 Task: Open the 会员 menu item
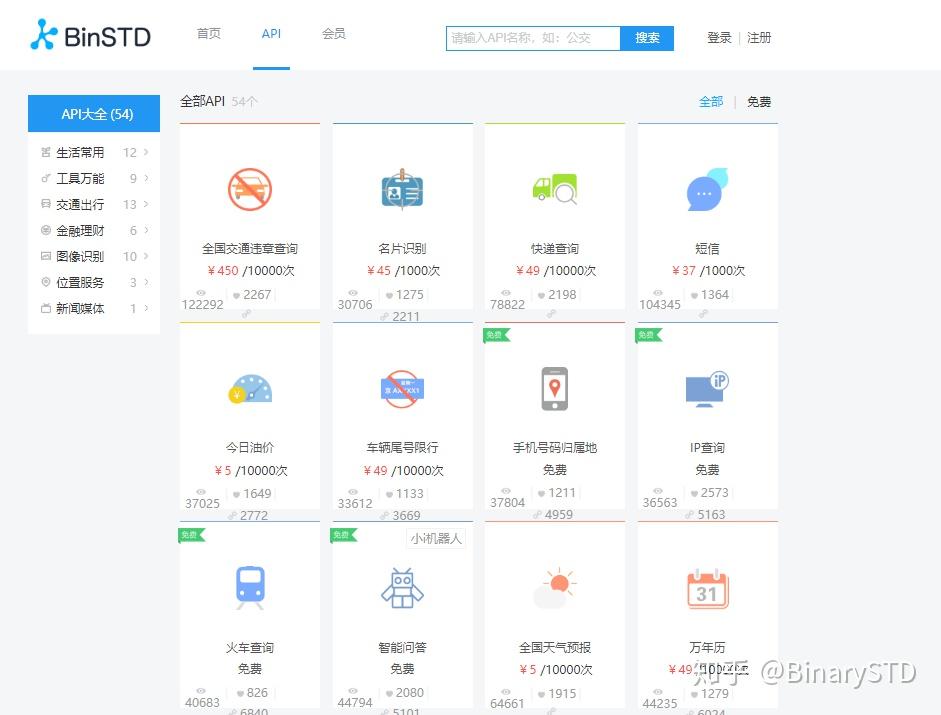pos(333,33)
